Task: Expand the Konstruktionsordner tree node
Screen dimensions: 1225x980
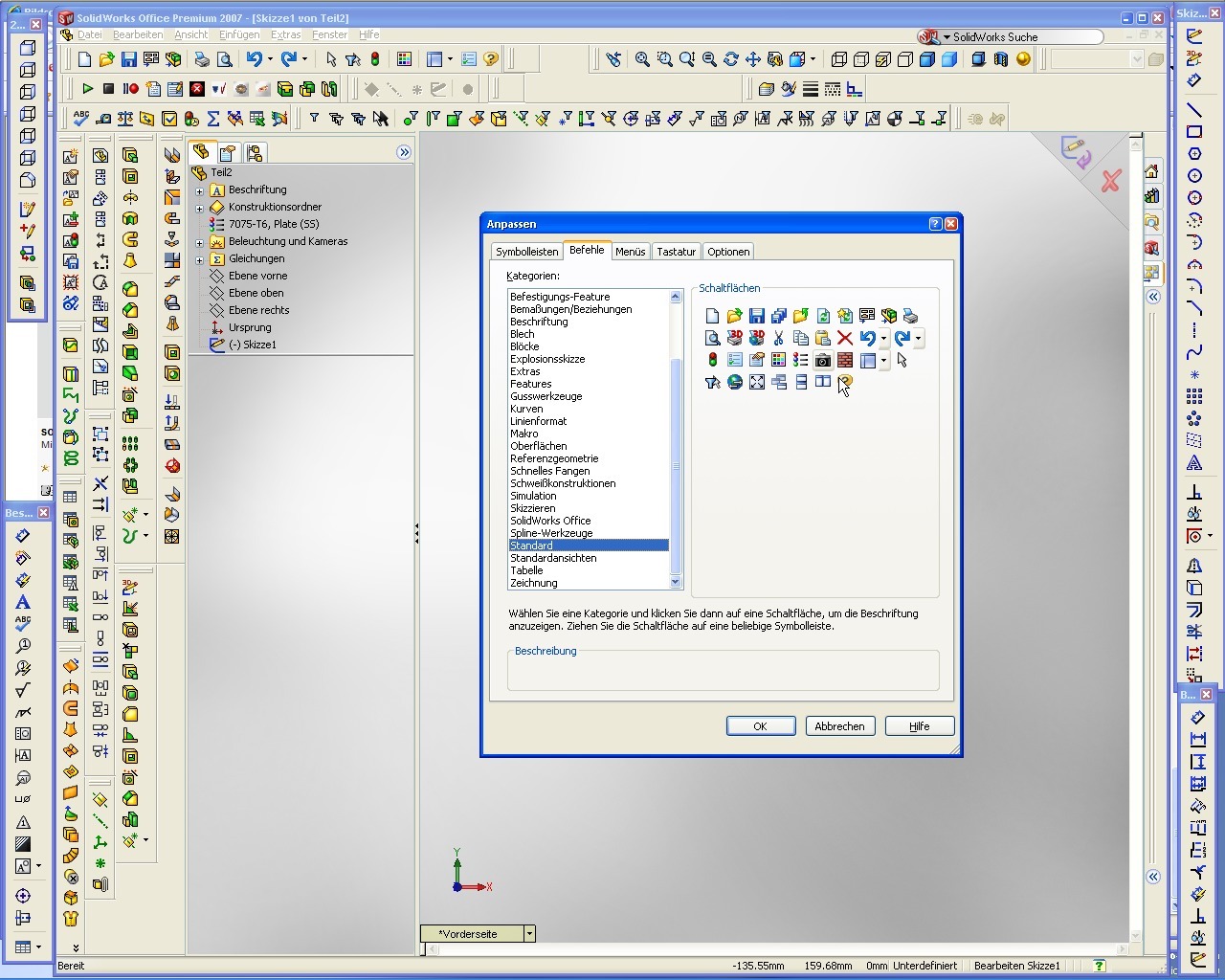Action: point(200,208)
